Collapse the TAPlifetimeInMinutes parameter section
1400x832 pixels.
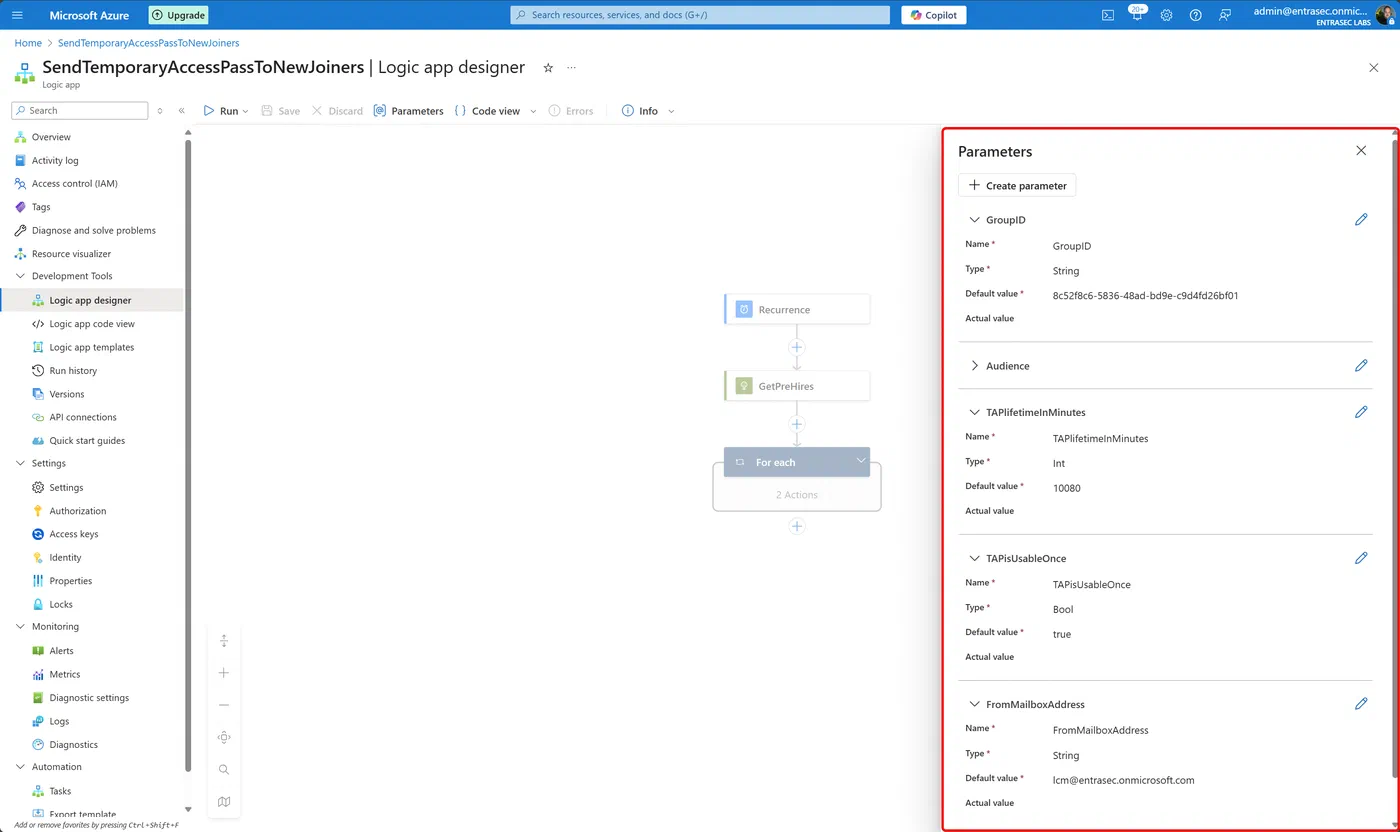pos(974,411)
